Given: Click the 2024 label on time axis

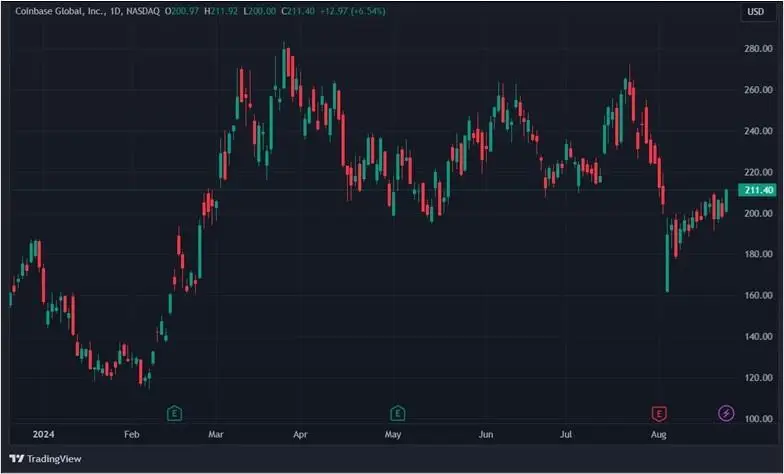Looking at the screenshot, I should (x=44, y=436).
